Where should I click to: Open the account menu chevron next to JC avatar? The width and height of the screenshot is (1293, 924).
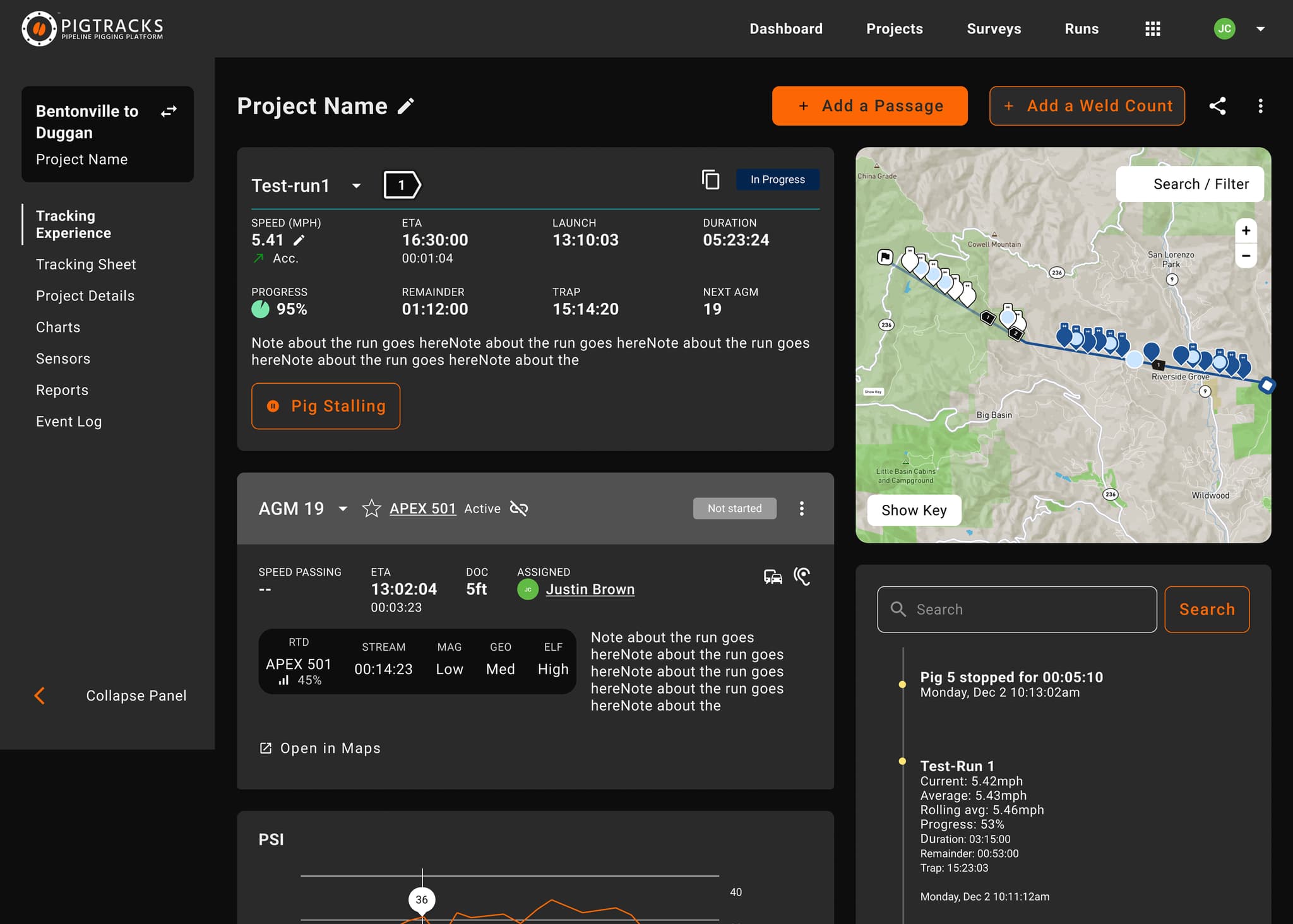(x=1260, y=28)
